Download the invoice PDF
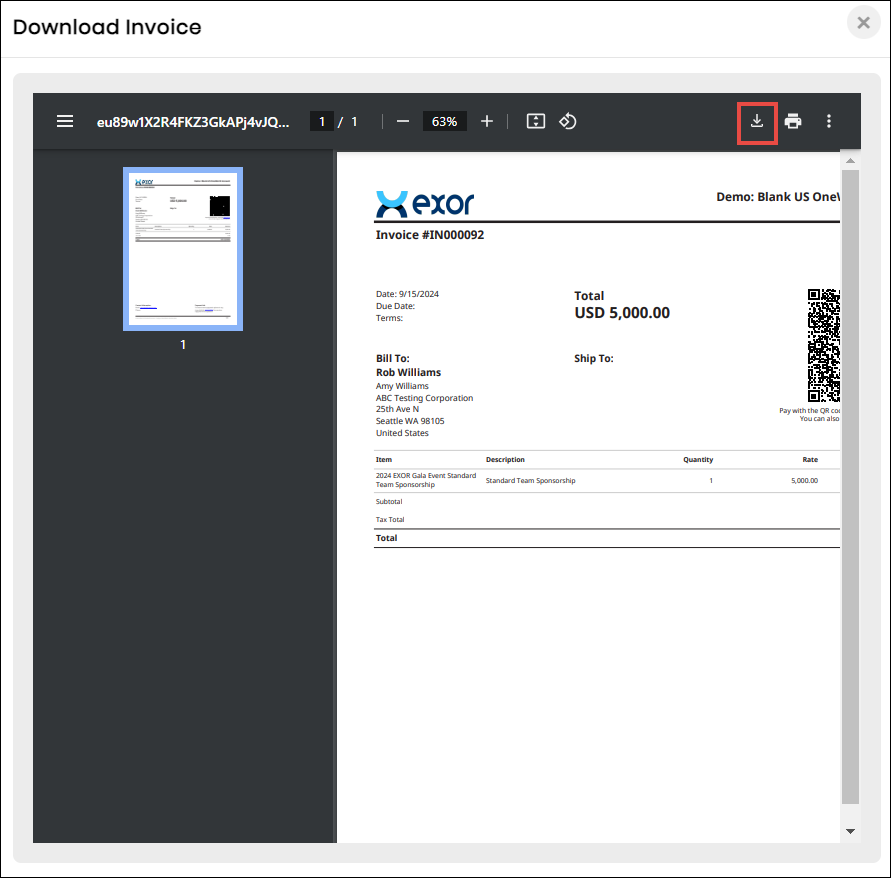 point(757,121)
